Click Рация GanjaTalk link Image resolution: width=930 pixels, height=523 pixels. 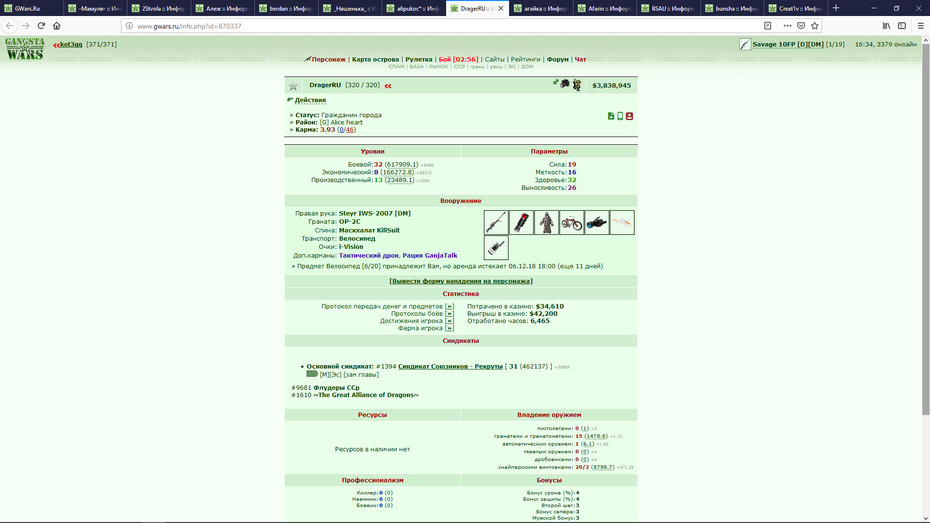[x=430, y=256]
